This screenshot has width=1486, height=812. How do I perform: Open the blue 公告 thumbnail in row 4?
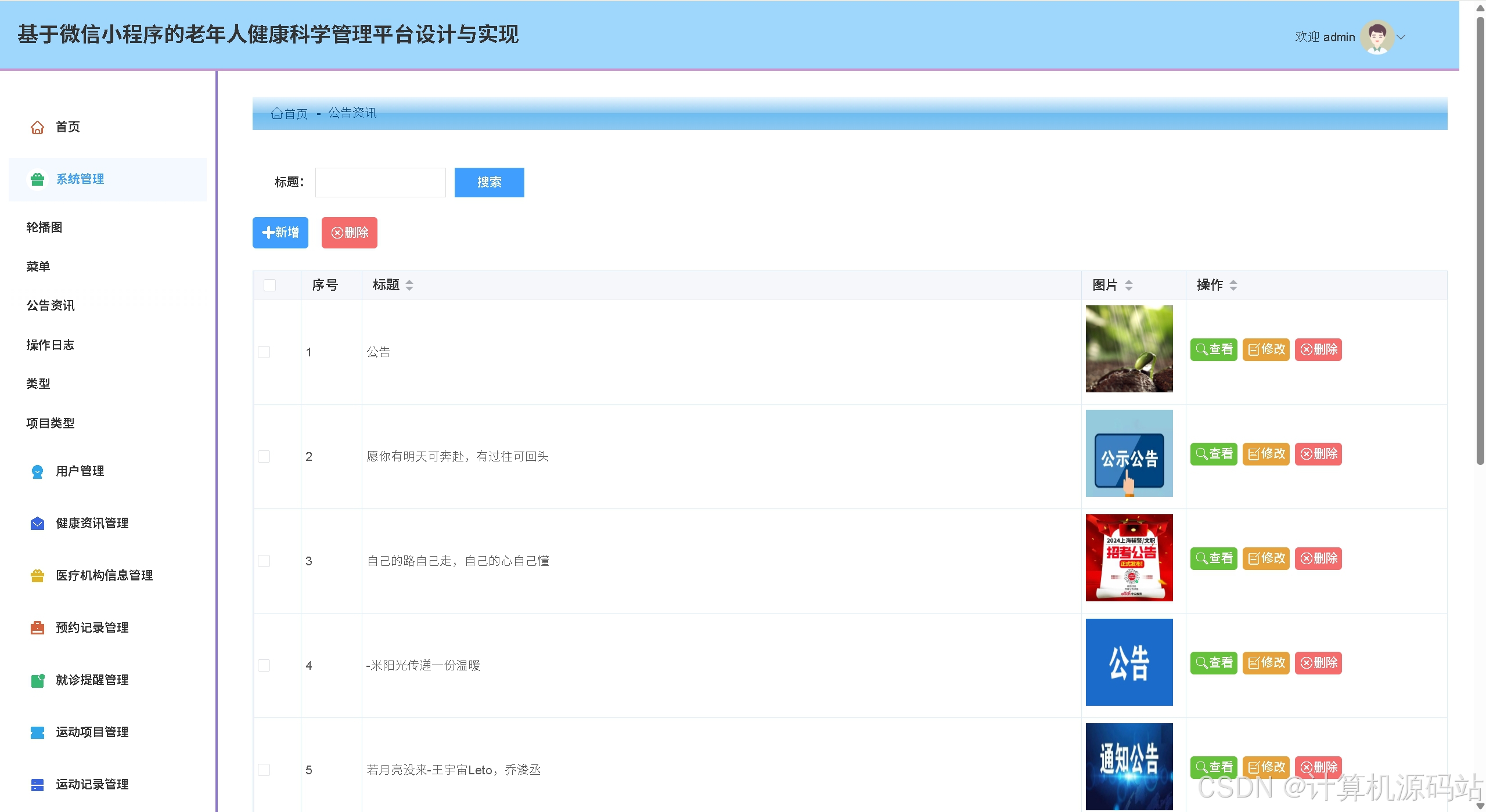pos(1129,662)
